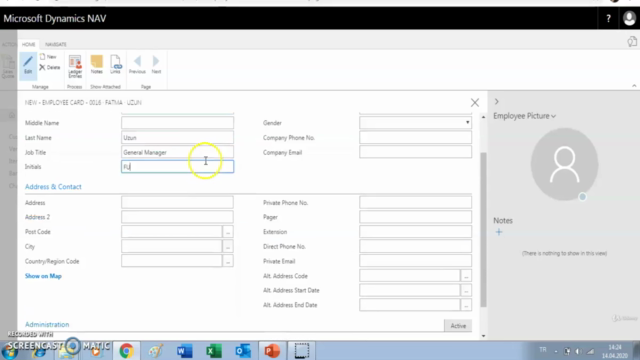Open Outlook from the taskbar
This screenshot has height=360, width=640.
[243, 351]
